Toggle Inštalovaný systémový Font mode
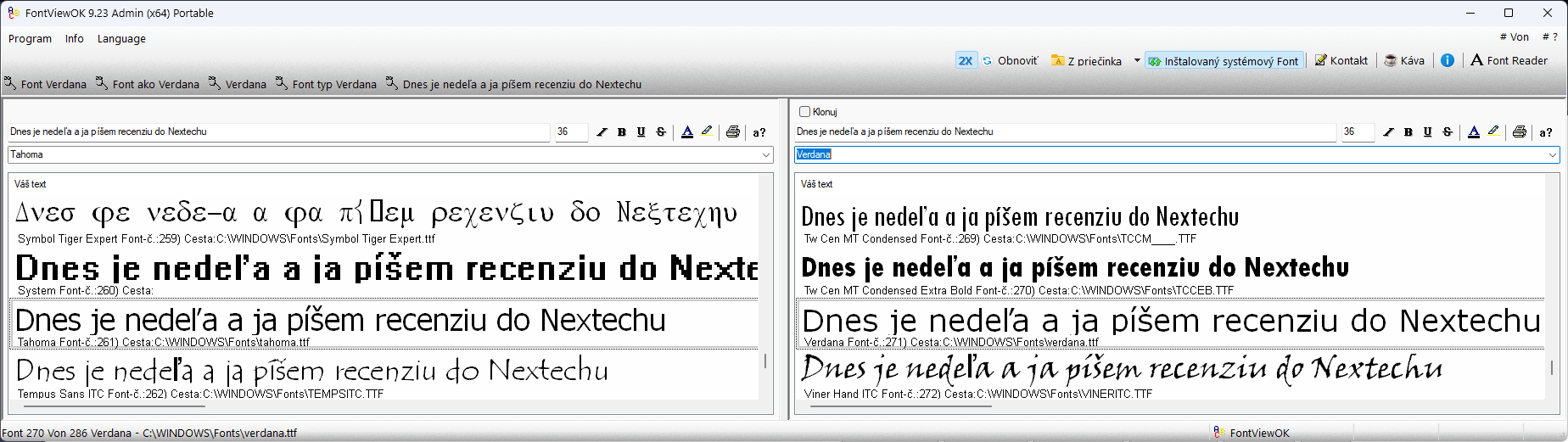 (1223, 61)
